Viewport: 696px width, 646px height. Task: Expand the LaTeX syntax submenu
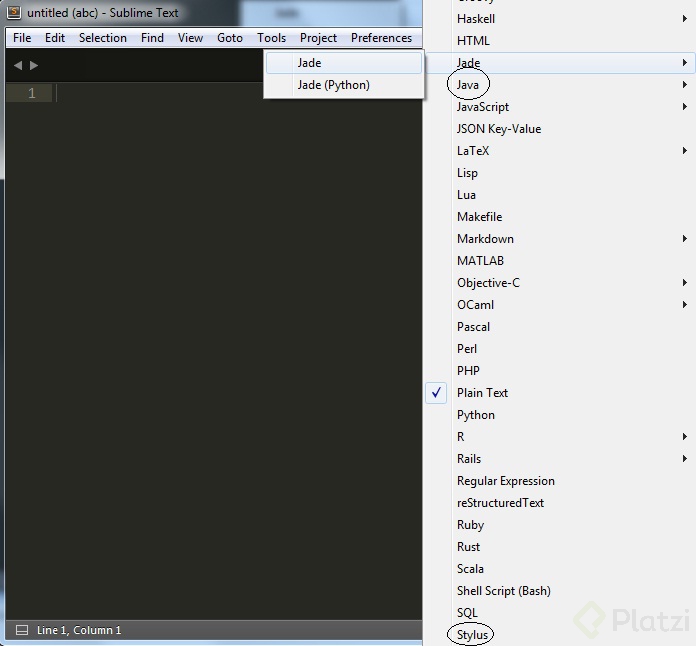[559, 151]
